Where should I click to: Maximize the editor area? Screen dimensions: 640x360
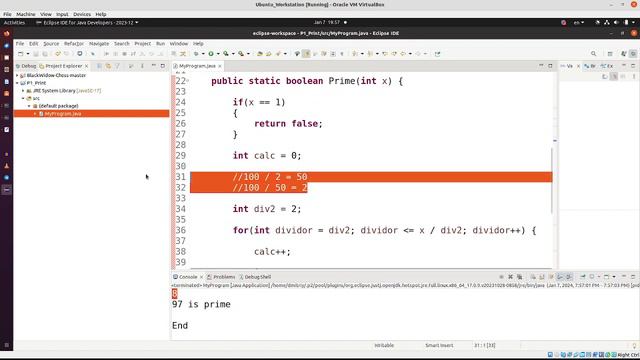click(550, 66)
